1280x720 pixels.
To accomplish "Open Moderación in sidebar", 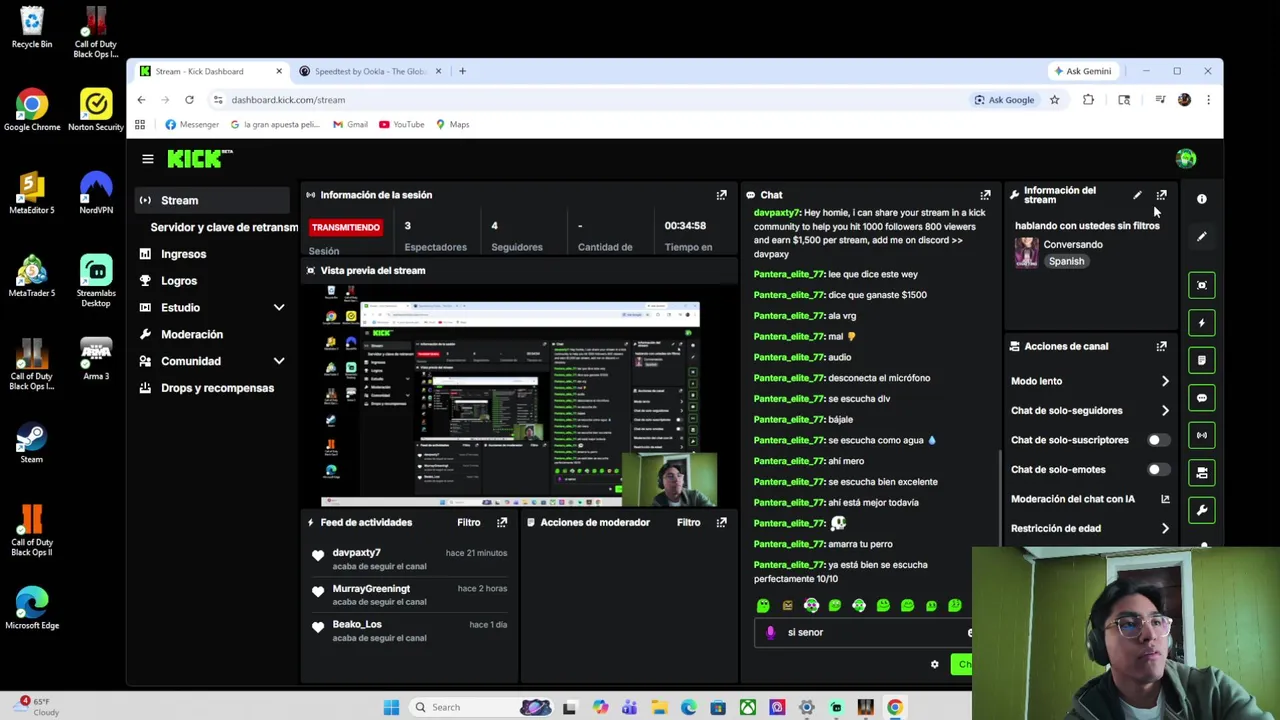I will tap(191, 335).
